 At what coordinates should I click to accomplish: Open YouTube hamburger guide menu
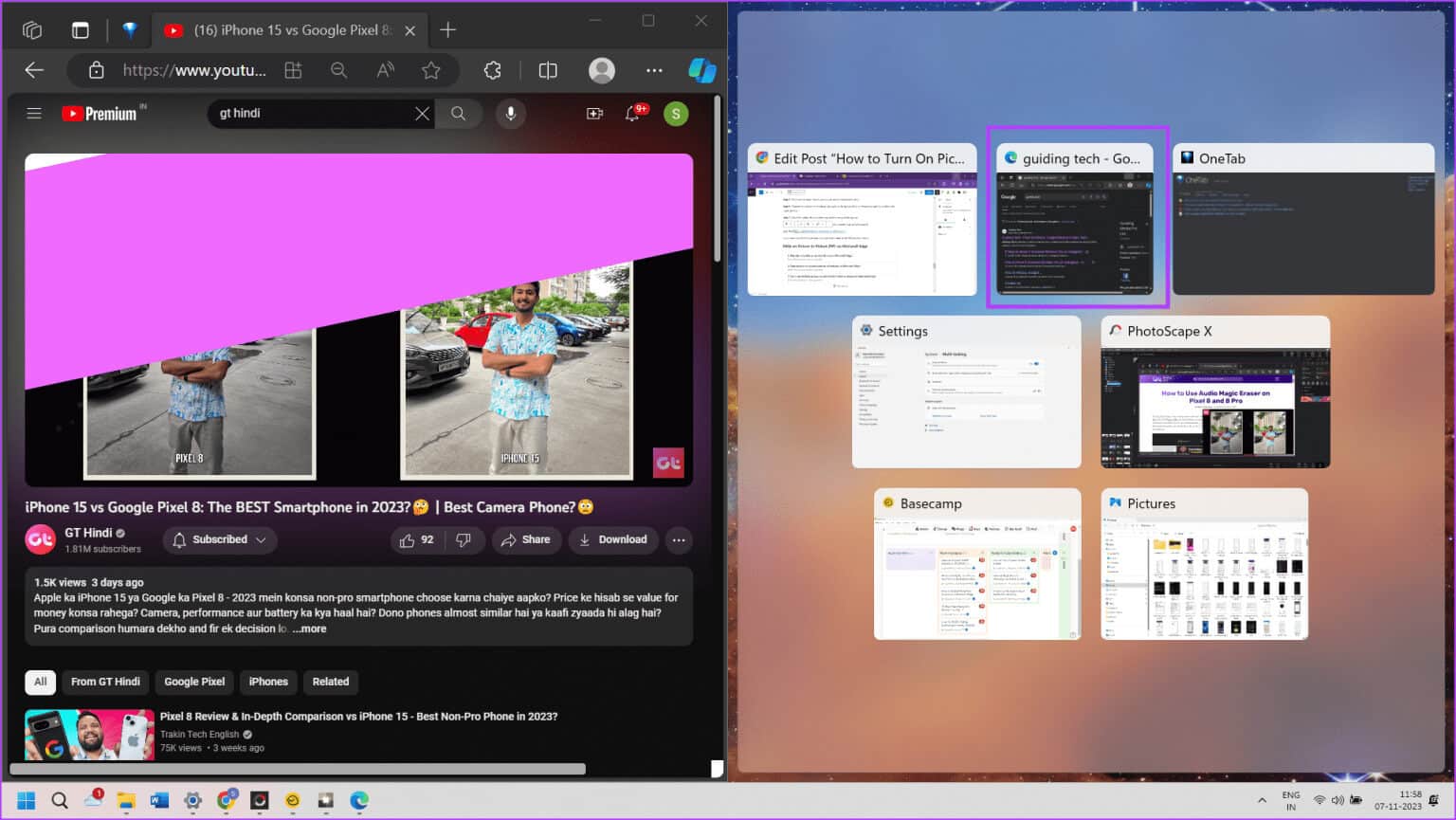point(34,114)
